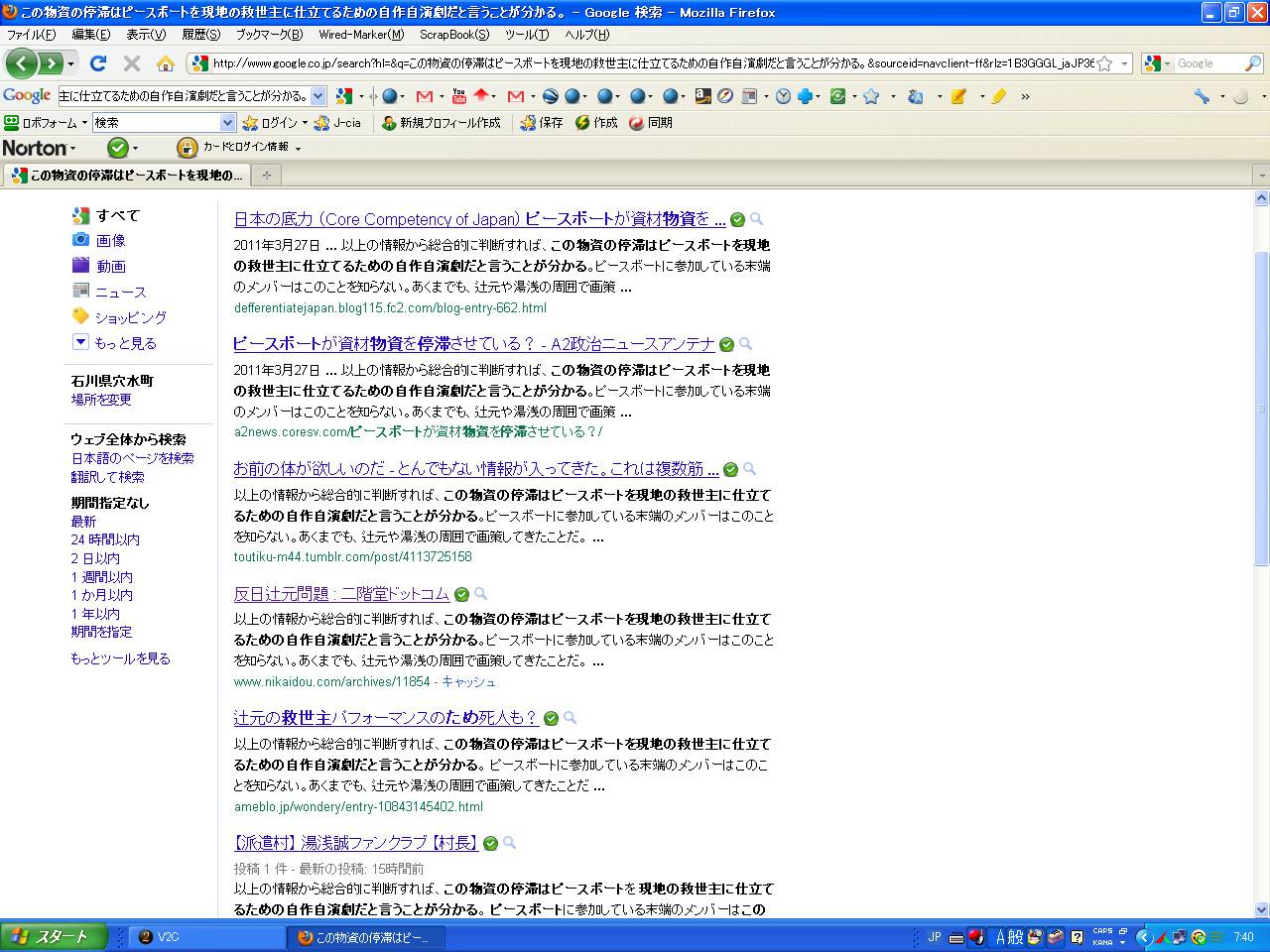Click the magnifier in the Firefox search box

[x=1253, y=63]
